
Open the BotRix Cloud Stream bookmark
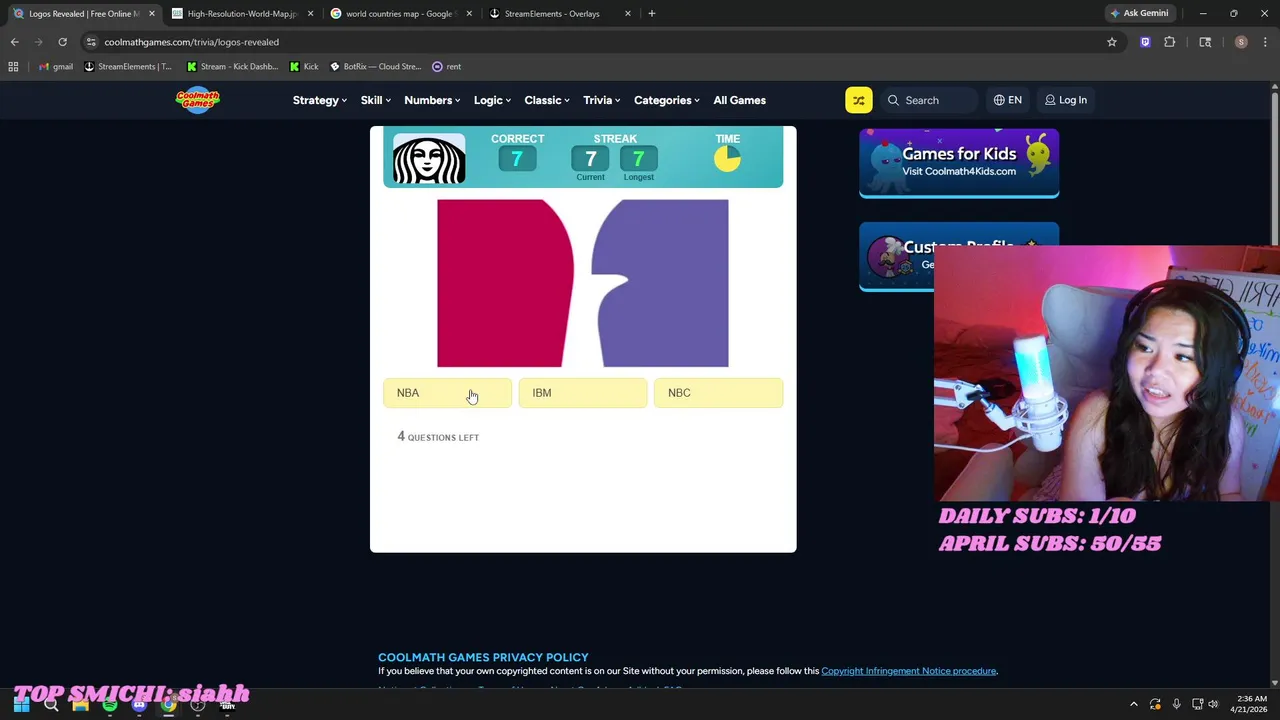pos(376,67)
